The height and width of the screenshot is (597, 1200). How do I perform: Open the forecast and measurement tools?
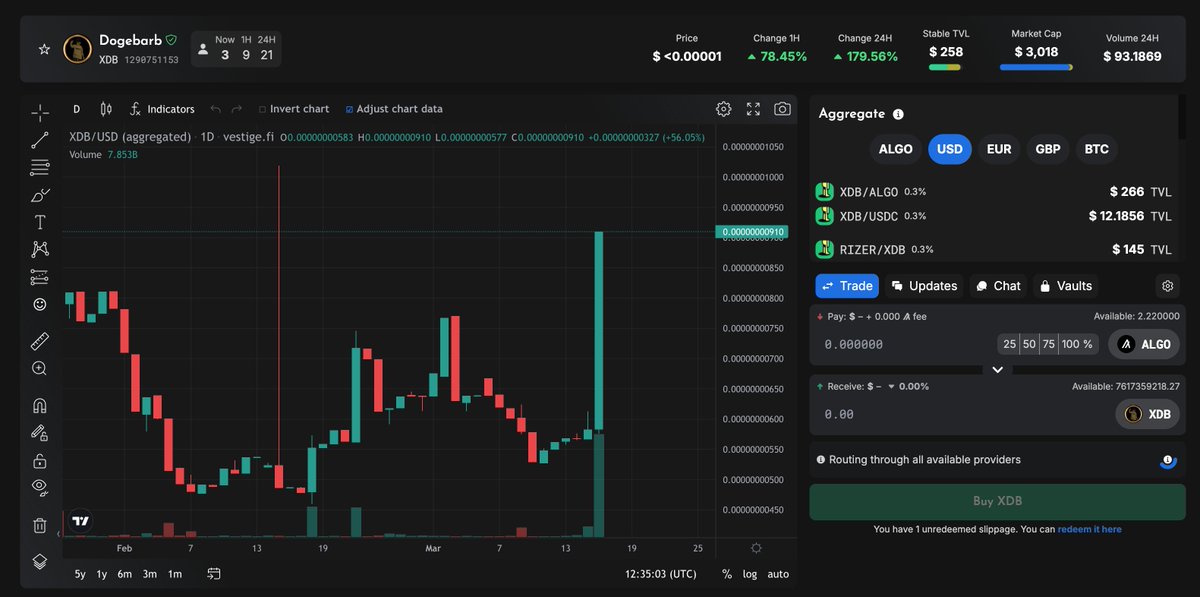(x=39, y=277)
